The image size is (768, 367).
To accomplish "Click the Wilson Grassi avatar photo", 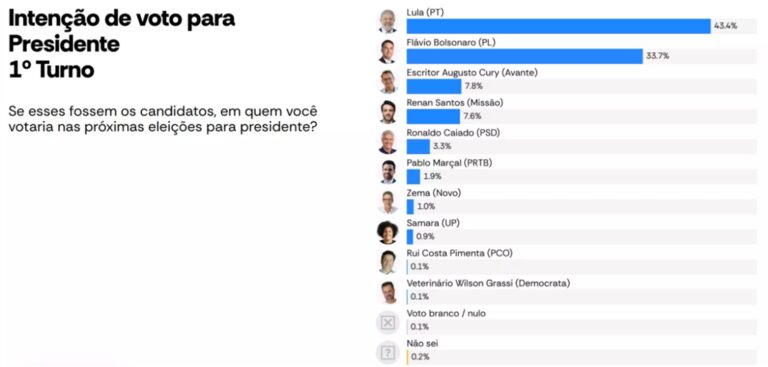I will tap(387, 293).
